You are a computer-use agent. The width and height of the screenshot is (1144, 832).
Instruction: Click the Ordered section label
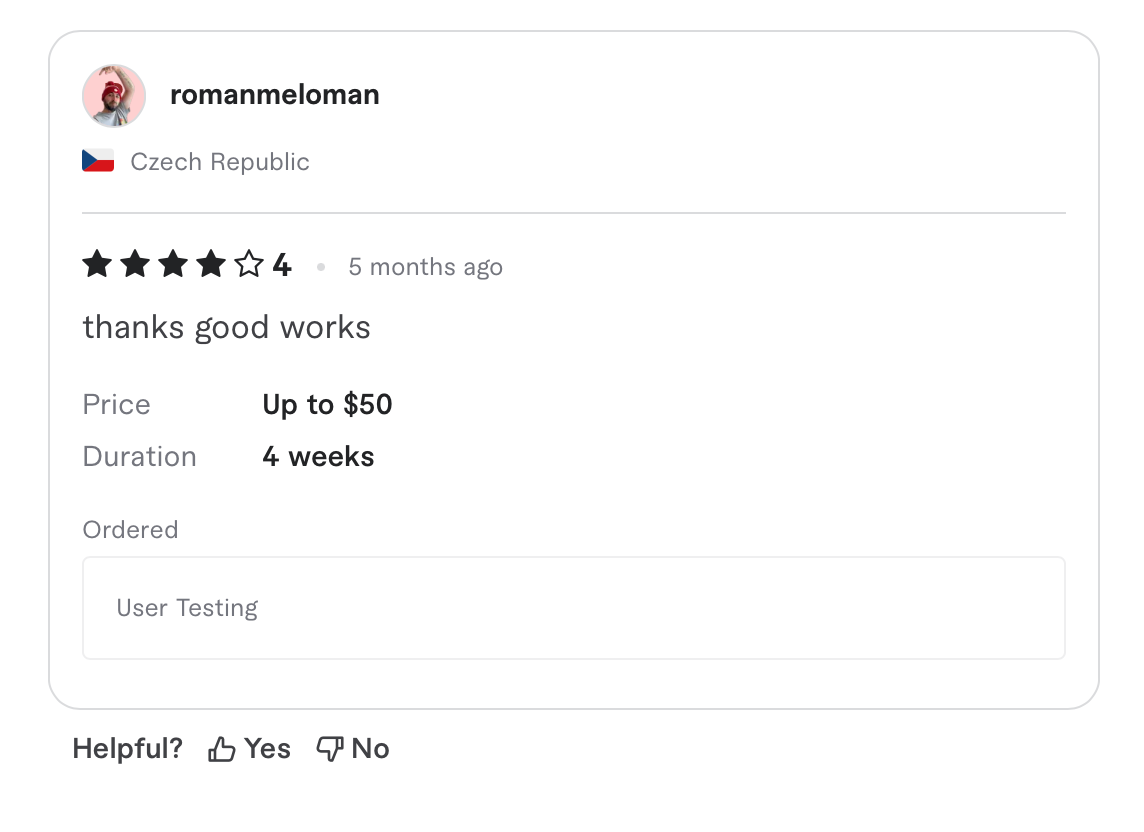click(x=130, y=529)
